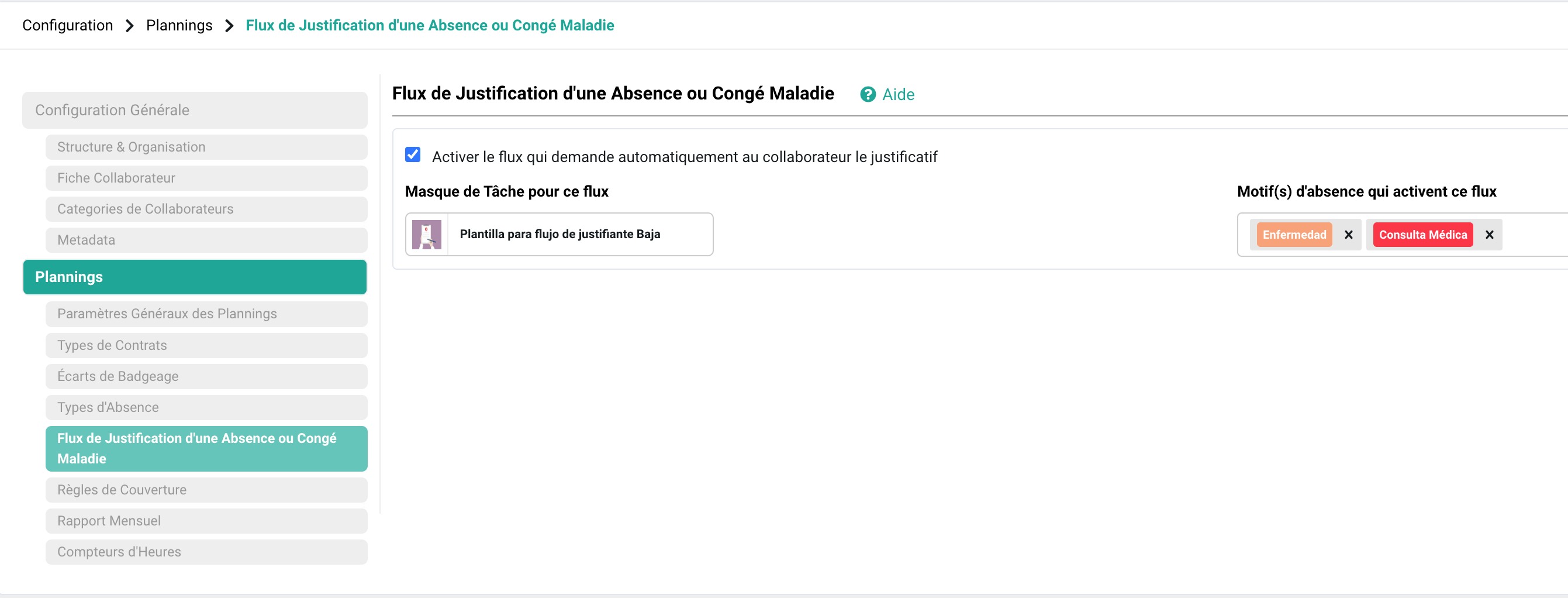
Task: Open the task template selector
Action: pos(559,235)
